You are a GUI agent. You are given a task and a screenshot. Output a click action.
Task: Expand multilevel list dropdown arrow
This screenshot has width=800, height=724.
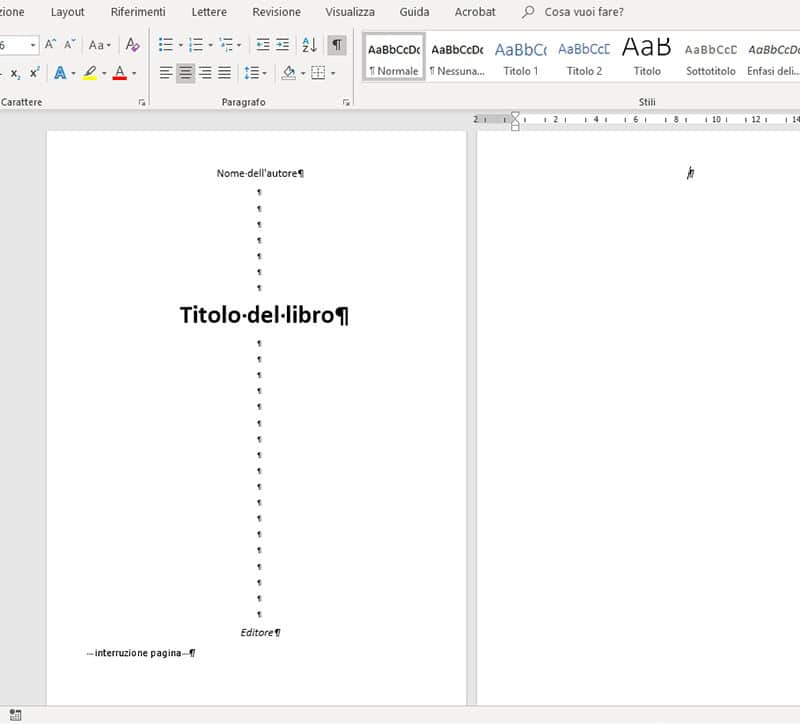(239, 45)
